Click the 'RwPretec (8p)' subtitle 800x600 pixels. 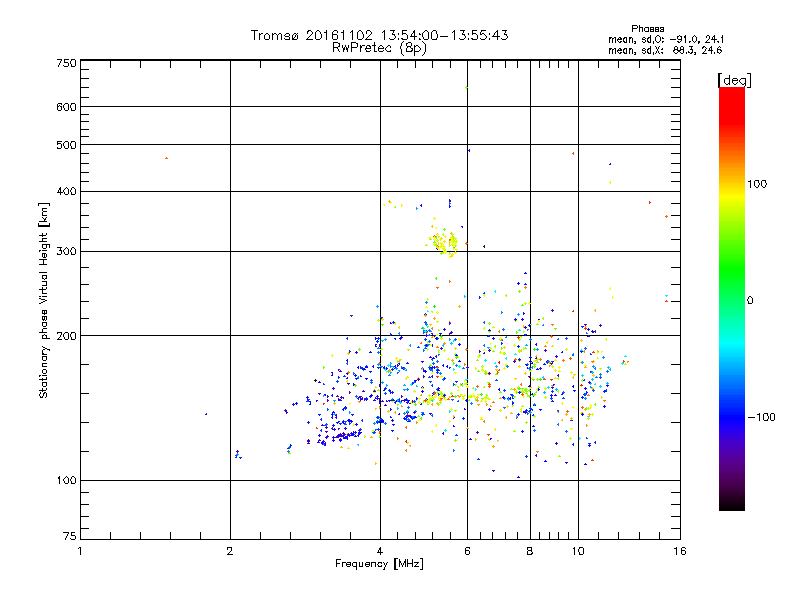point(379,48)
